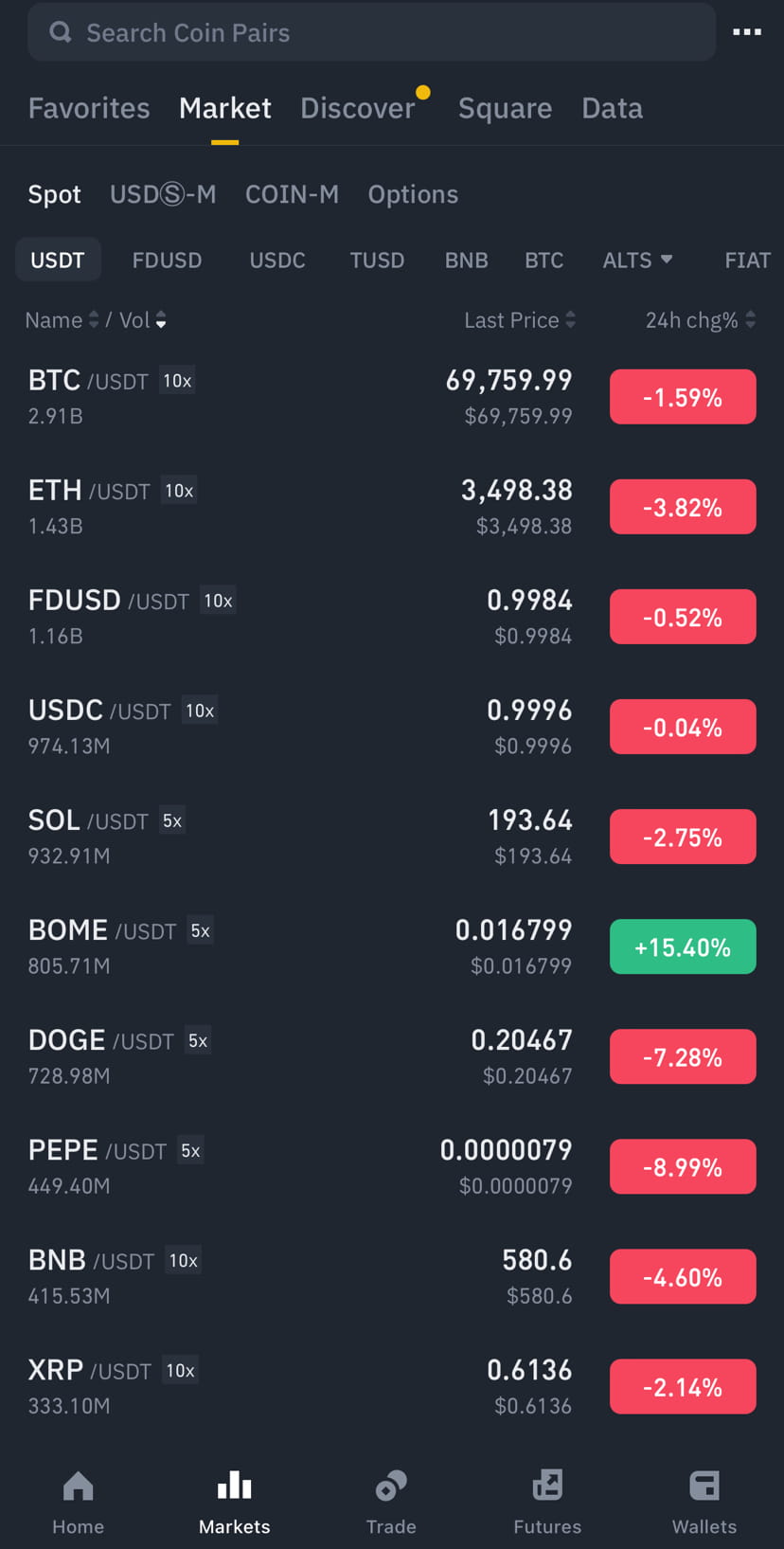Viewport: 784px width, 1549px height.
Task: Select the Markets bar-chart icon
Action: click(x=235, y=1486)
